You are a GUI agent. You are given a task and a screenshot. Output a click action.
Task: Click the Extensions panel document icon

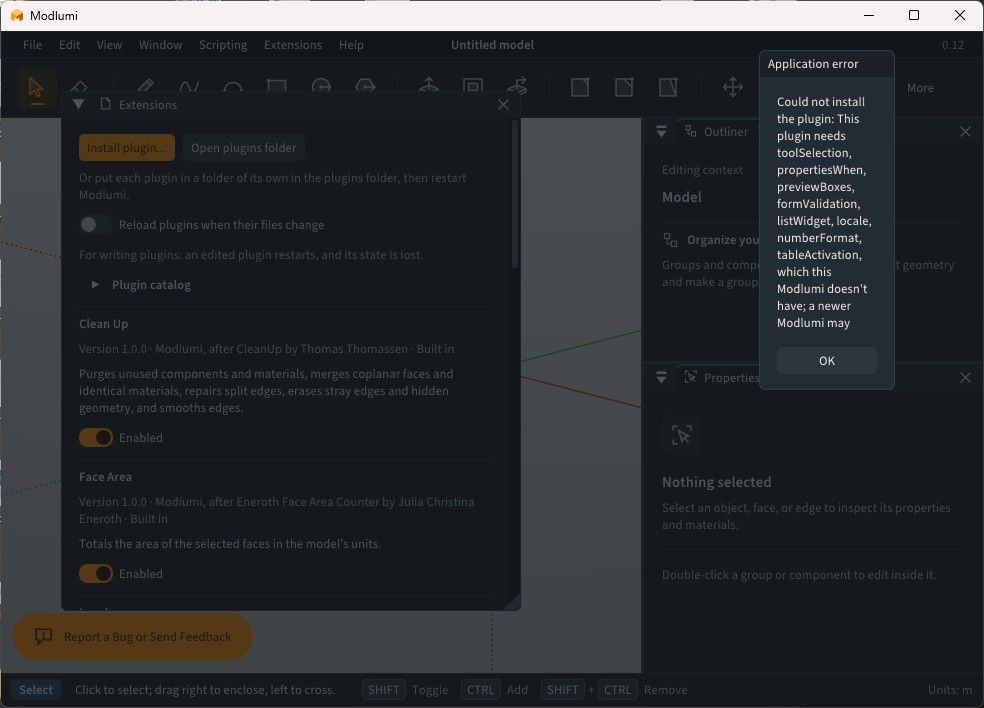[x=105, y=104]
